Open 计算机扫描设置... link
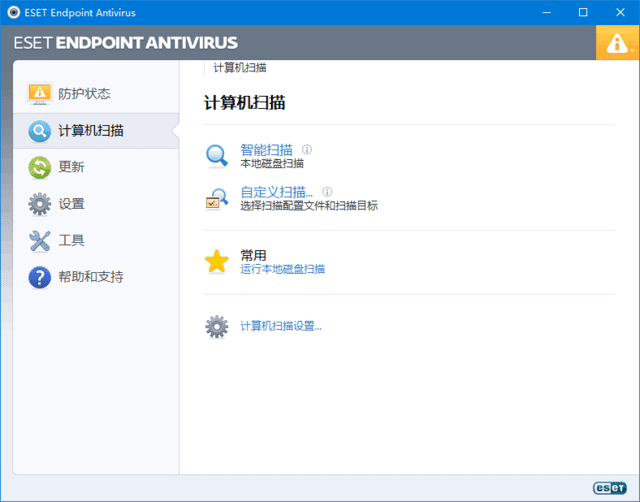The width and height of the screenshot is (640, 502). (280, 326)
